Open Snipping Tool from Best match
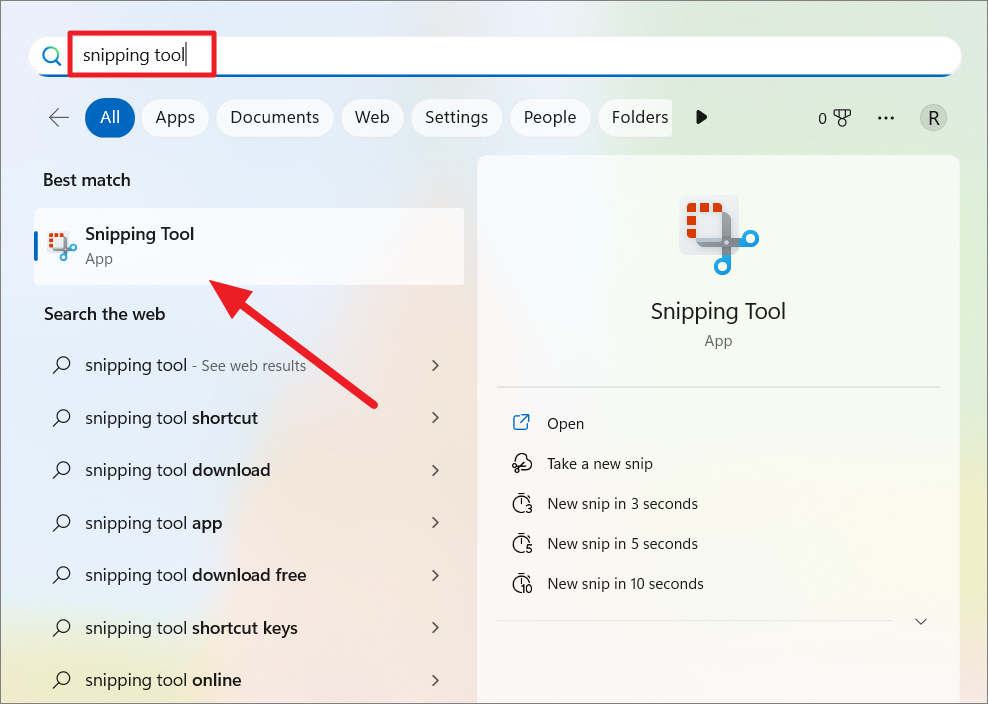Viewport: 988px width, 704px height. pyautogui.click(x=249, y=246)
